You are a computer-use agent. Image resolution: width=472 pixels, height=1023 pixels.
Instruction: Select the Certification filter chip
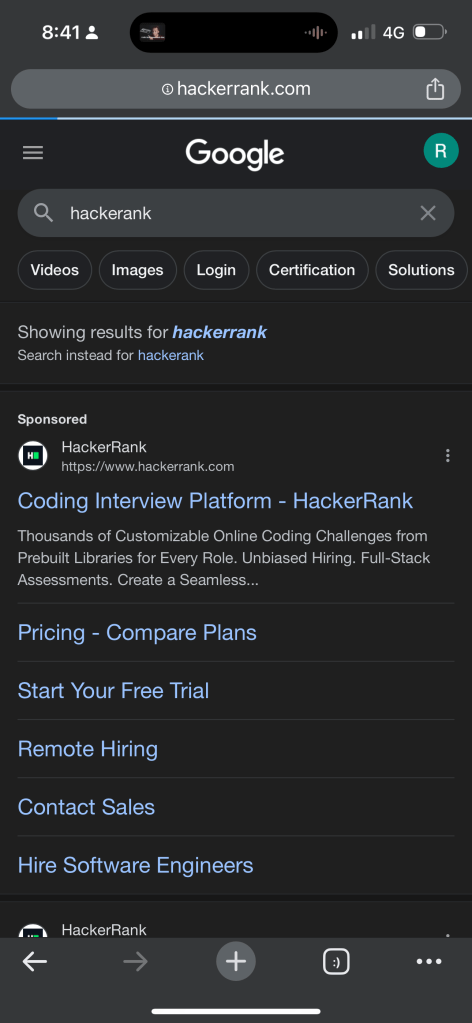click(x=312, y=270)
